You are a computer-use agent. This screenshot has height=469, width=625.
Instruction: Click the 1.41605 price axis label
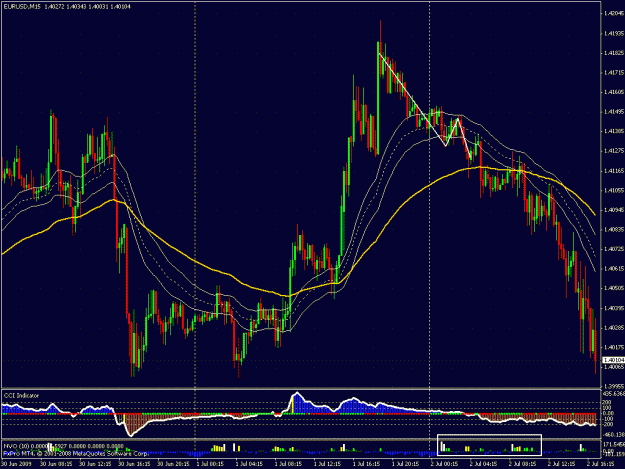(614, 92)
